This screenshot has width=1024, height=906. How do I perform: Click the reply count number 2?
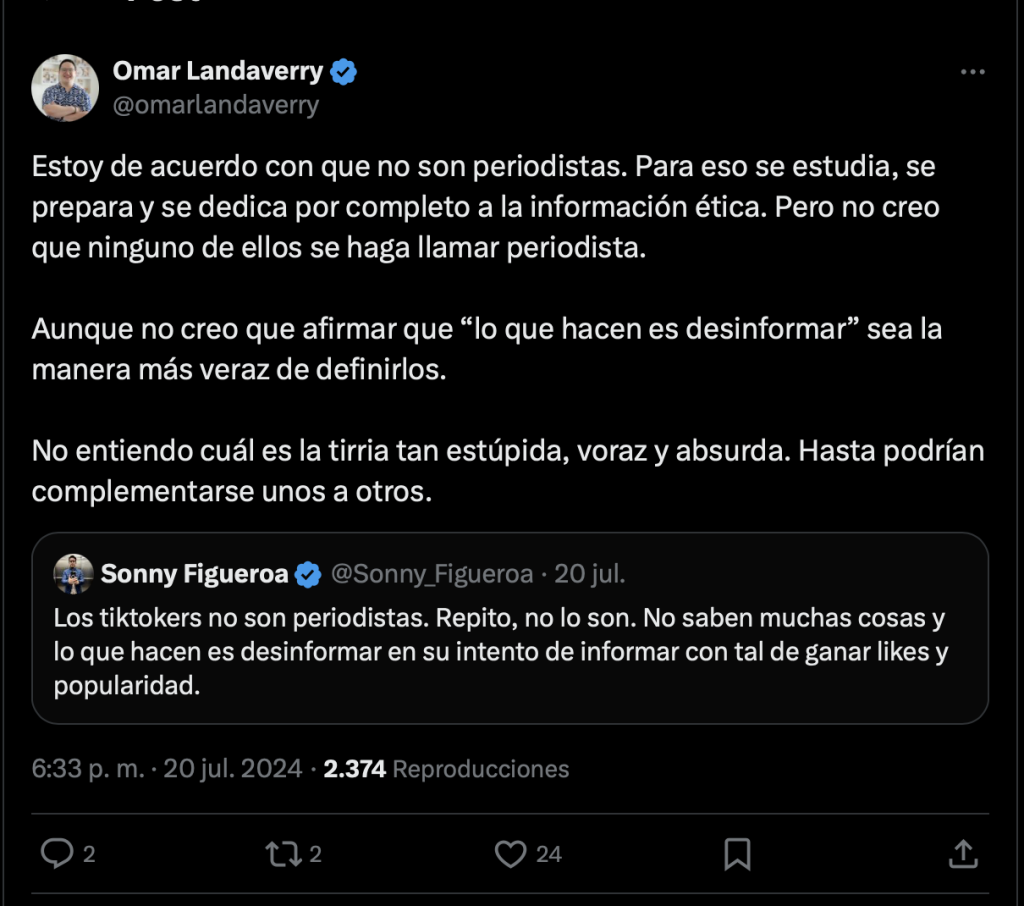[89, 854]
